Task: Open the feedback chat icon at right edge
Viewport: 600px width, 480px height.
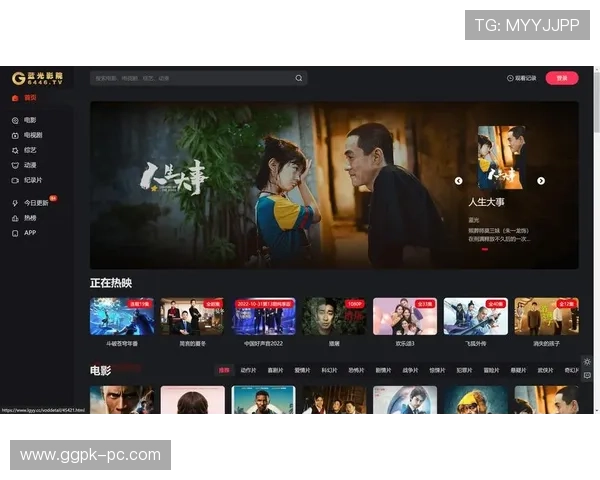Action: click(587, 376)
